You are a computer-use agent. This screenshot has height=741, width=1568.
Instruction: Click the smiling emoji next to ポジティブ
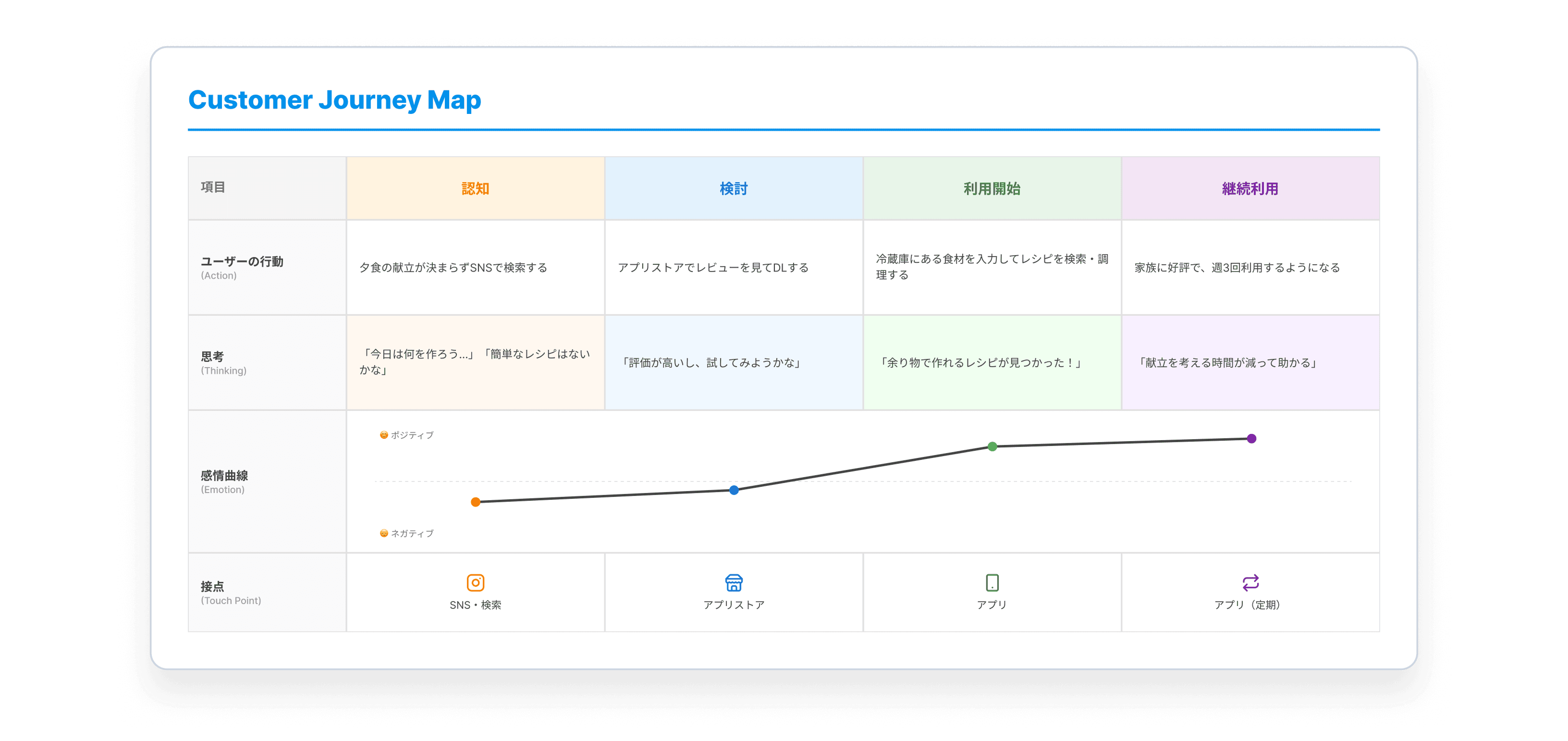[383, 434]
